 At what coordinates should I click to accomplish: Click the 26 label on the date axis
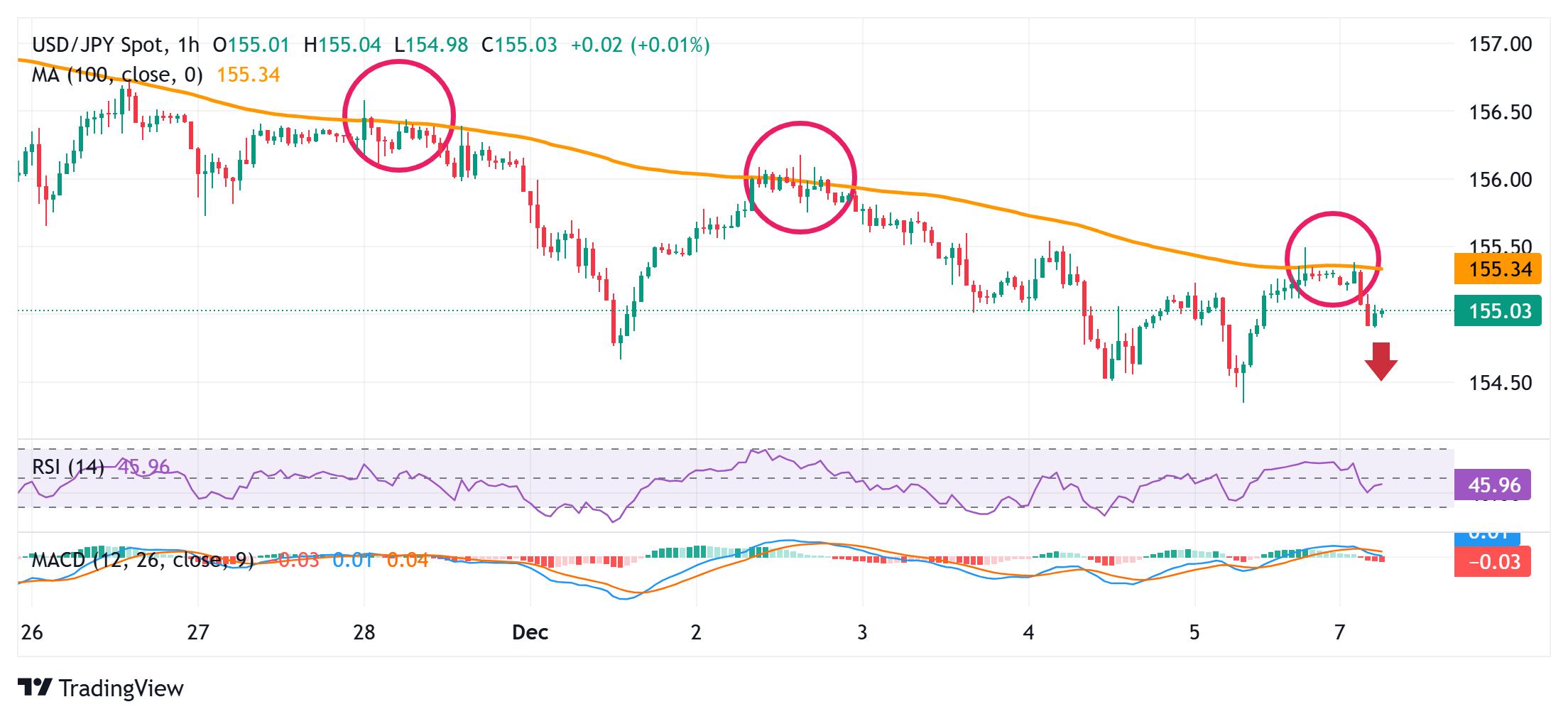[x=32, y=632]
